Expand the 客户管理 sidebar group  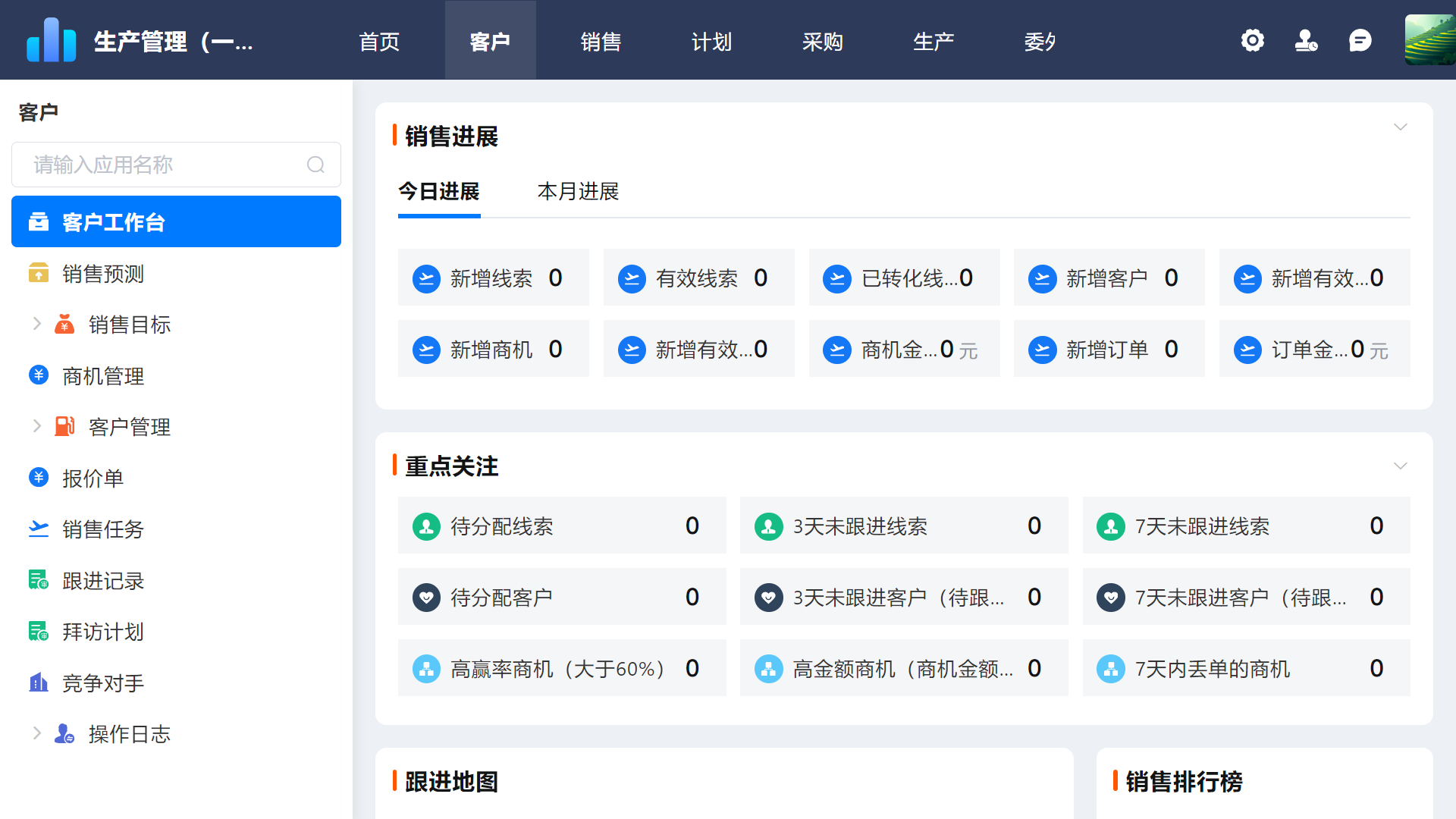pyautogui.click(x=37, y=426)
